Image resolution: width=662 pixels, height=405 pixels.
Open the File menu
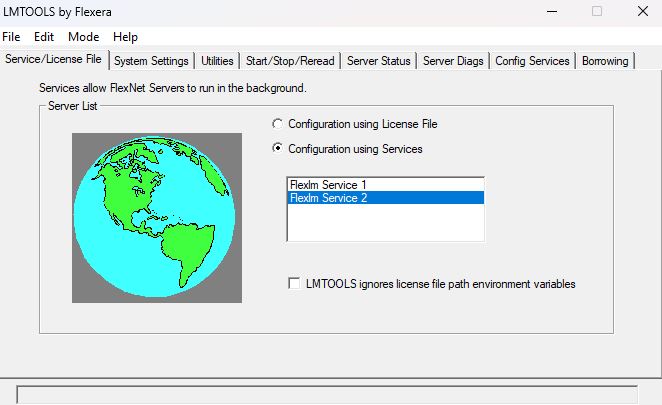[x=11, y=36]
